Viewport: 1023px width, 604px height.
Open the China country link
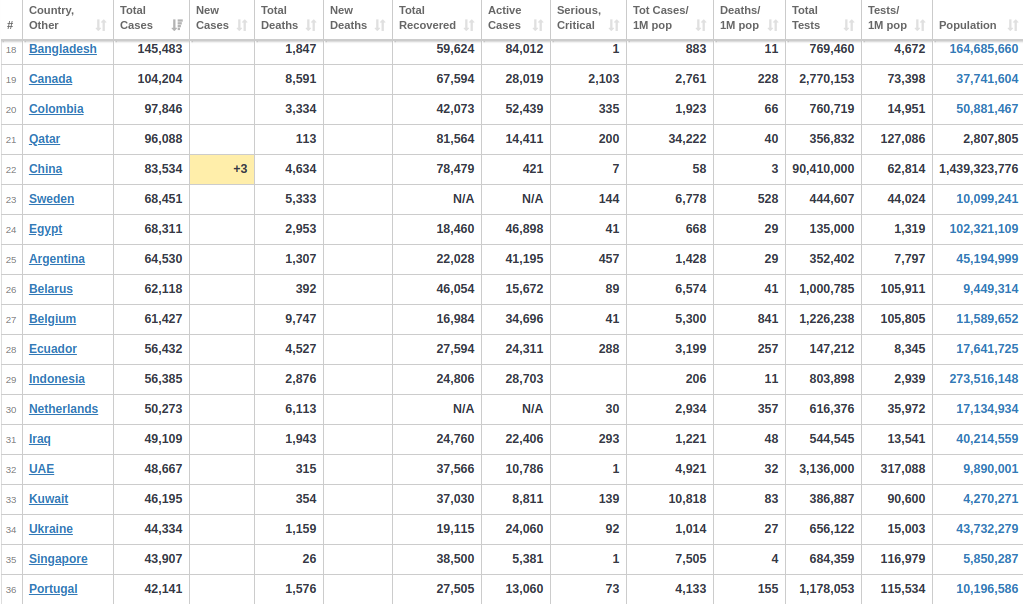46,169
